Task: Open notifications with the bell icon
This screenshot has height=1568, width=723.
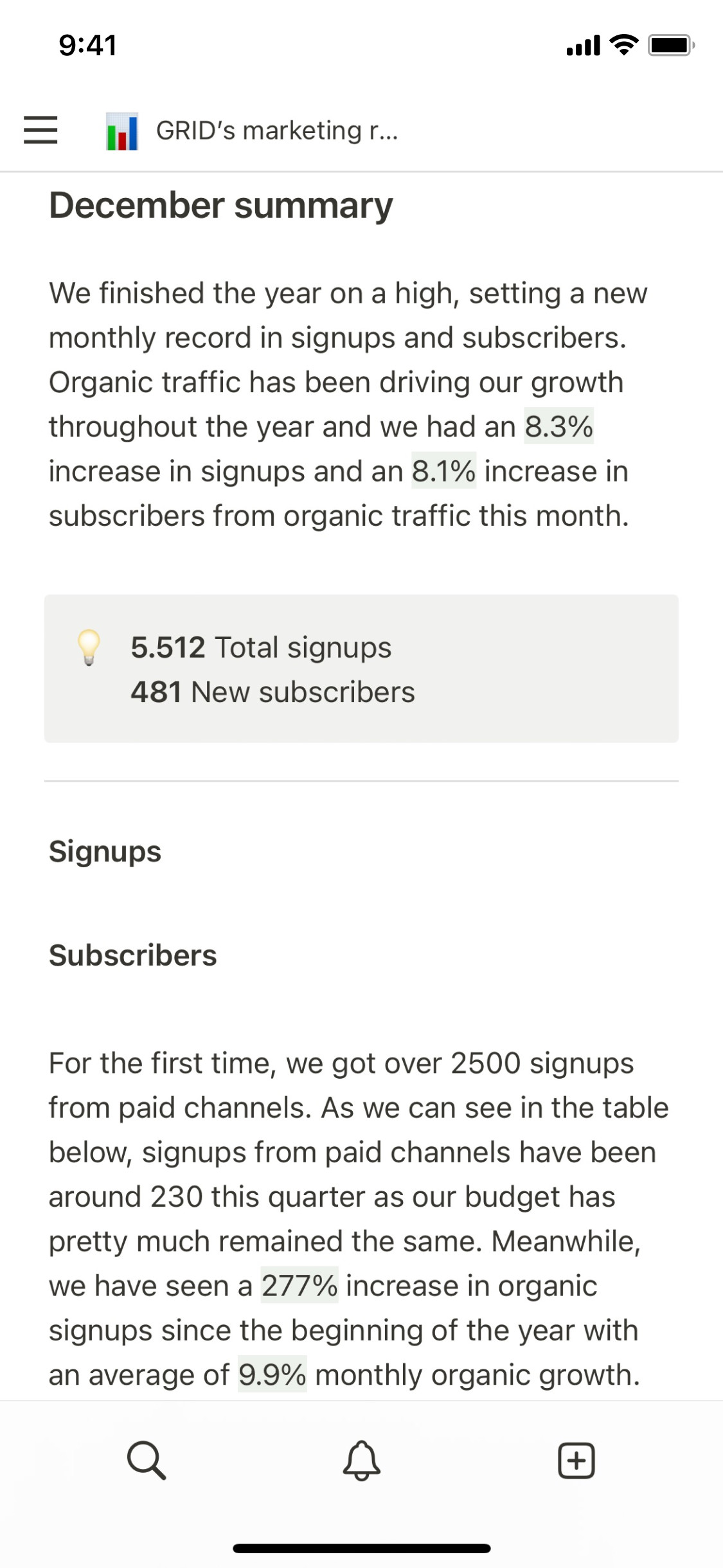Action: coord(362,1461)
